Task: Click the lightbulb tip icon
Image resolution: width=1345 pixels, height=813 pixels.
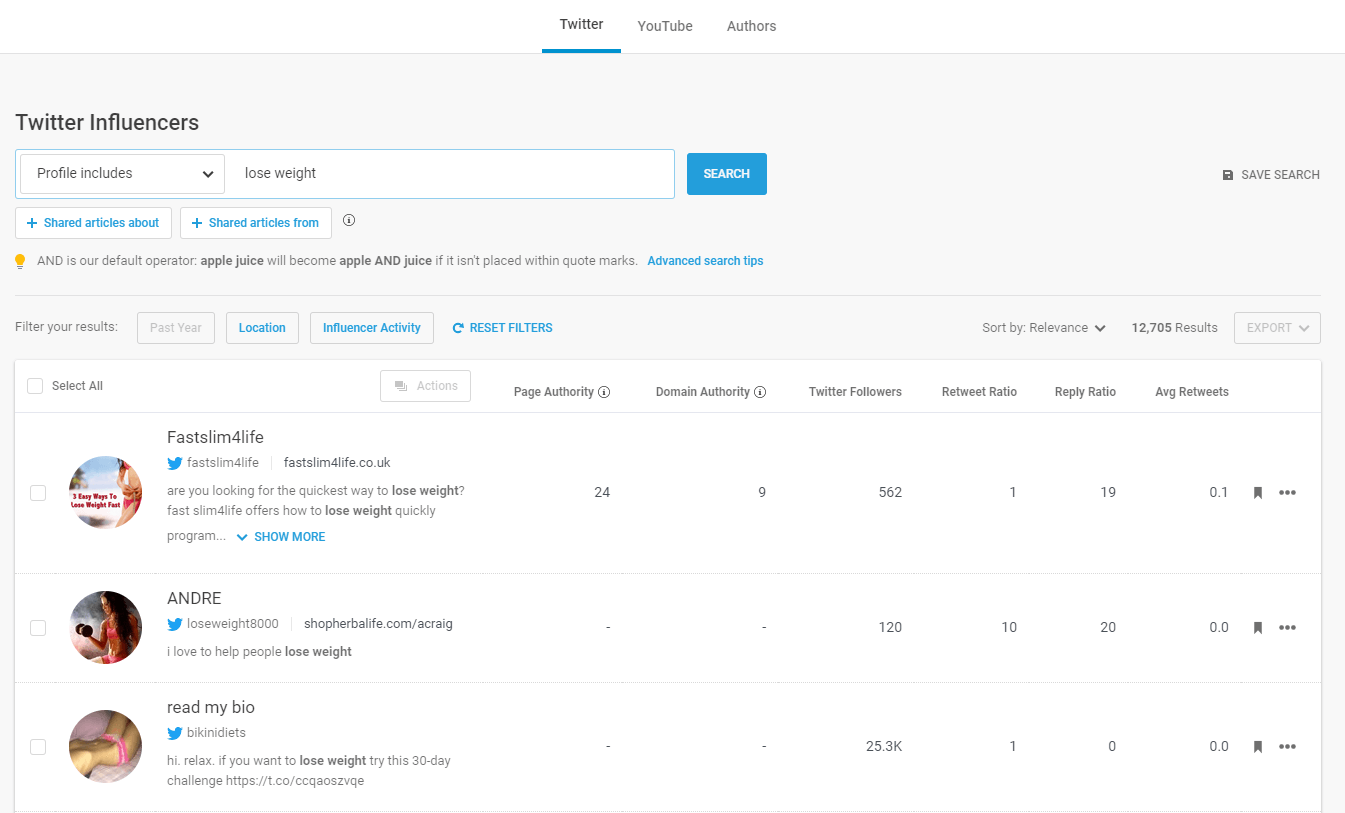Action: pyautogui.click(x=20, y=261)
